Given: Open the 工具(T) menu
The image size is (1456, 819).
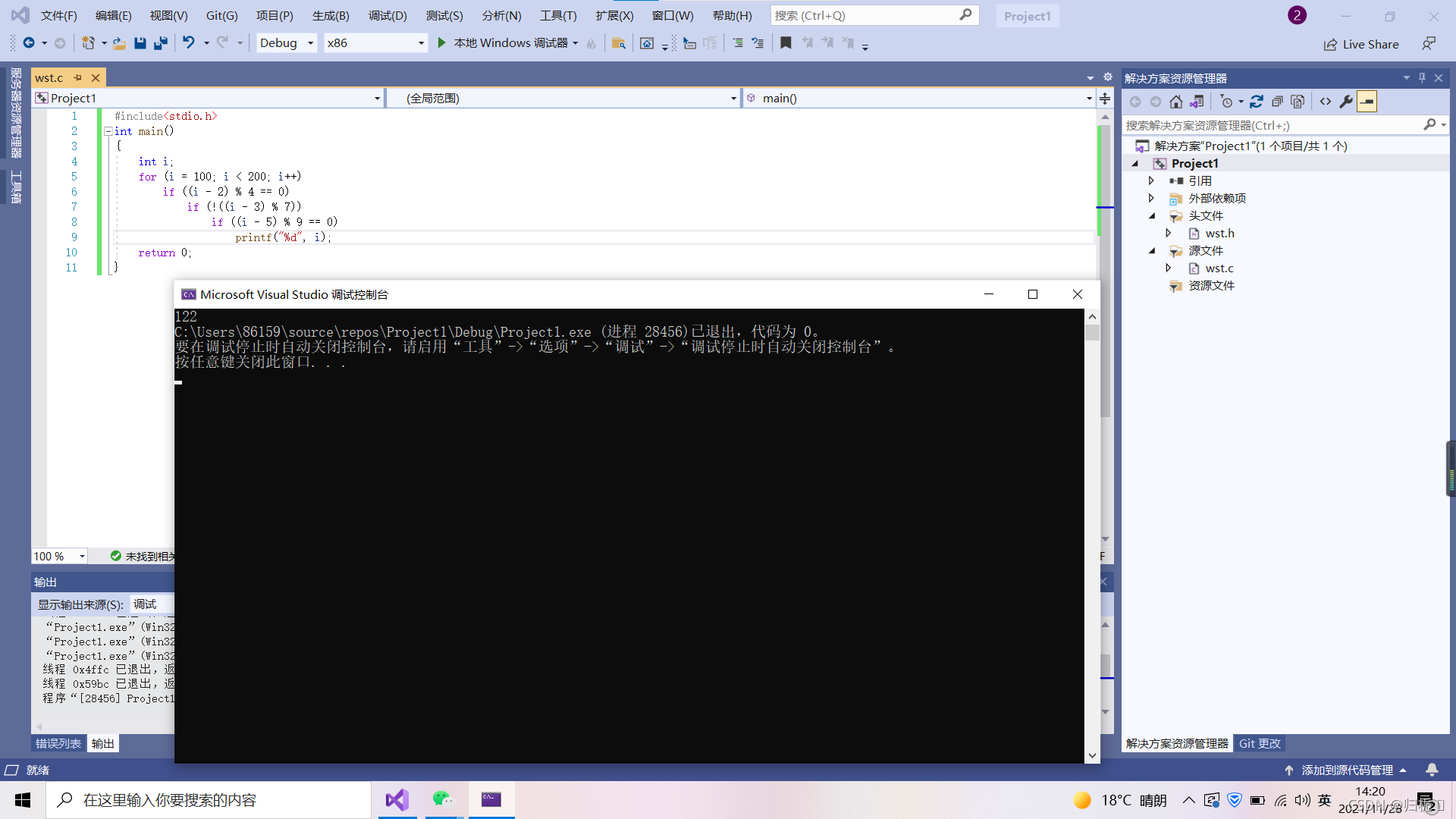Looking at the screenshot, I should [x=558, y=15].
